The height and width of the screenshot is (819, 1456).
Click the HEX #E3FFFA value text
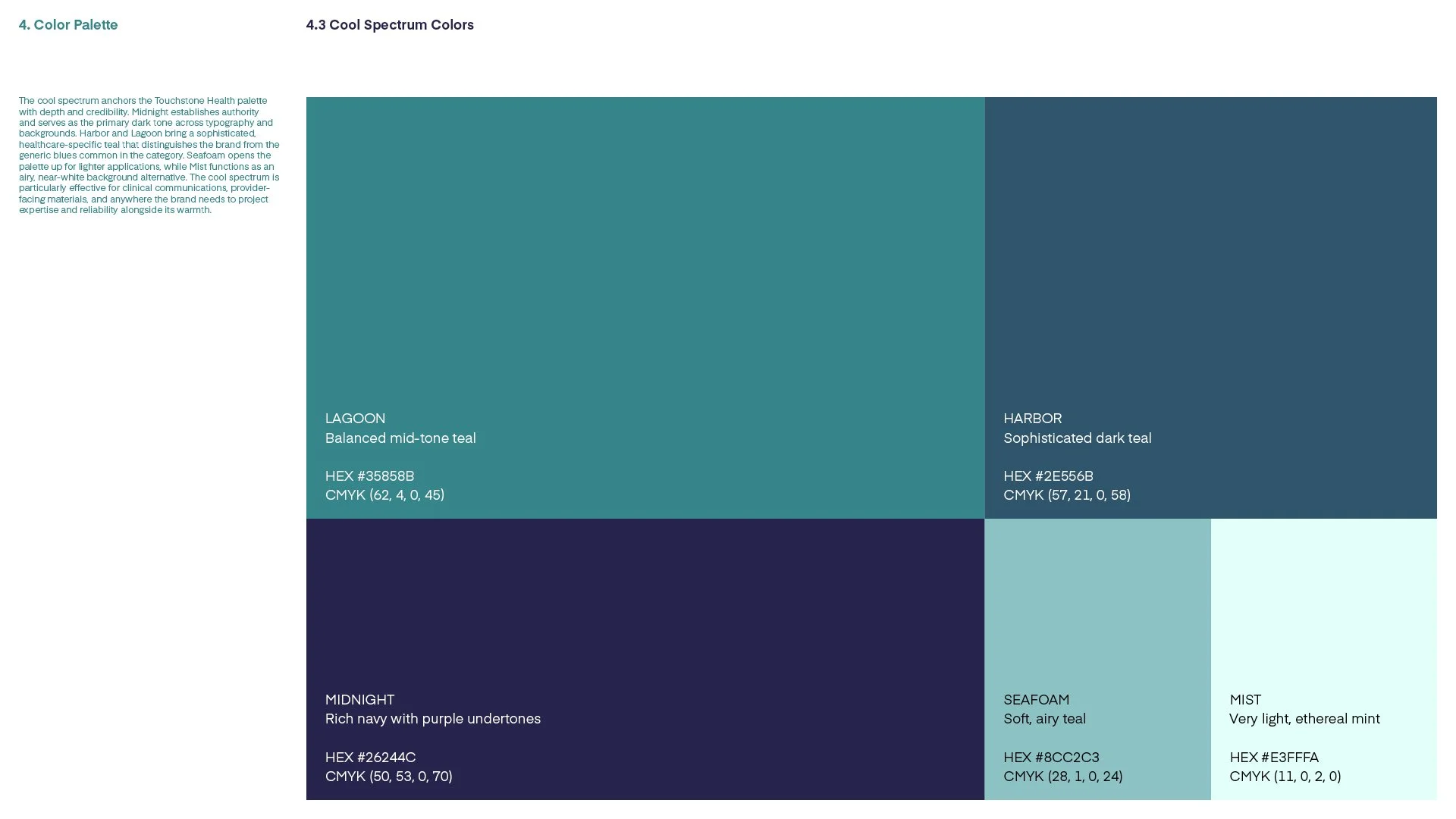tap(1274, 758)
